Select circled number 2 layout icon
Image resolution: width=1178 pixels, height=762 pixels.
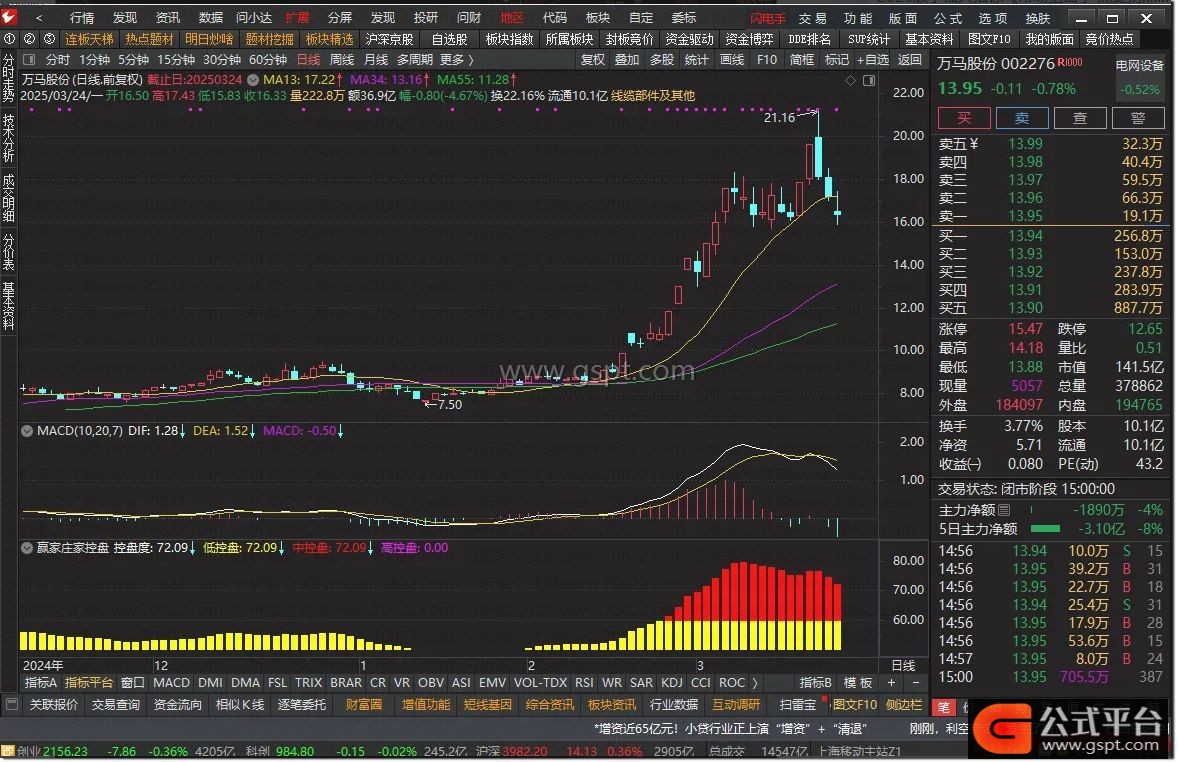pos(29,38)
